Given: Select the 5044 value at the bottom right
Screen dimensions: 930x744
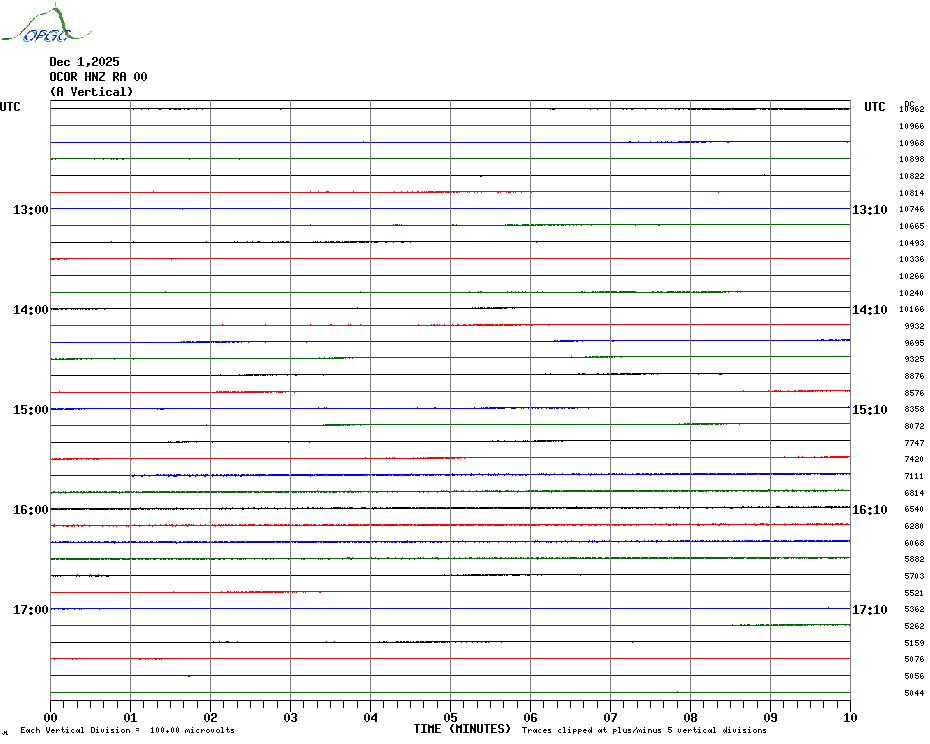Looking at the screenshot, I should click(911, 693).
